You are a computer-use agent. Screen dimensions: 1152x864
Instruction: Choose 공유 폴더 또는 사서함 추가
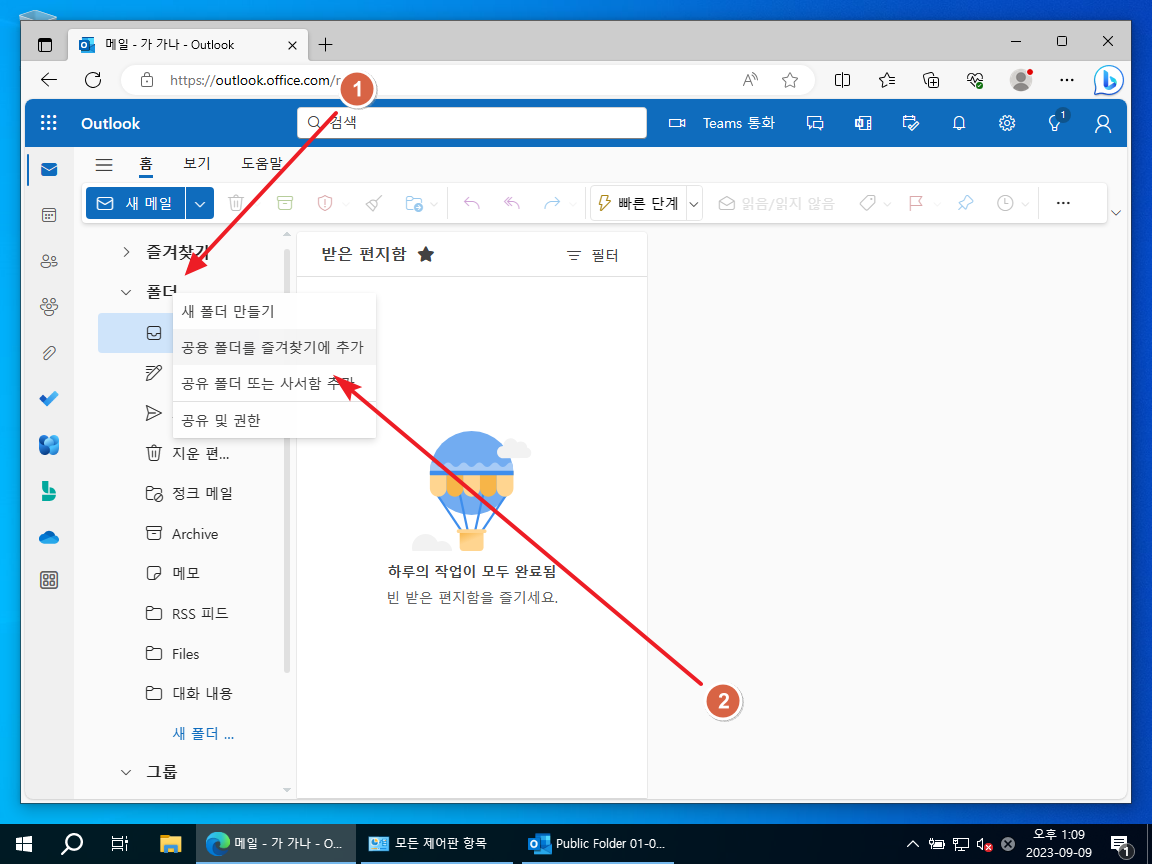click(274, 384)
